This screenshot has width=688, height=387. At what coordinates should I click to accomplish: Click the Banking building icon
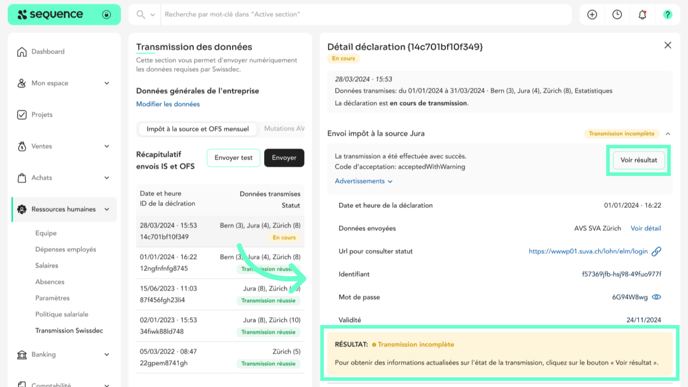[22, 355]
